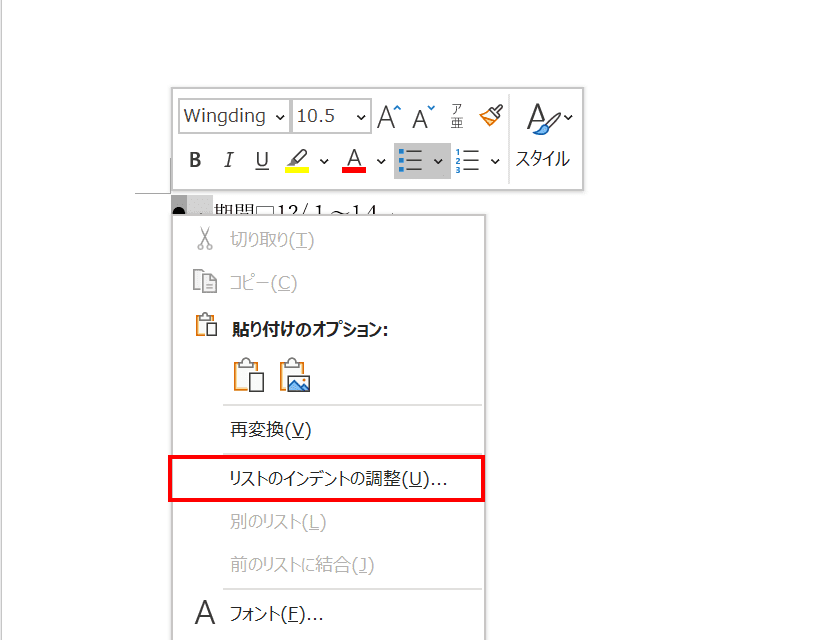
Task: Expand the numbering library dropdown
Action: click(495, 161)
